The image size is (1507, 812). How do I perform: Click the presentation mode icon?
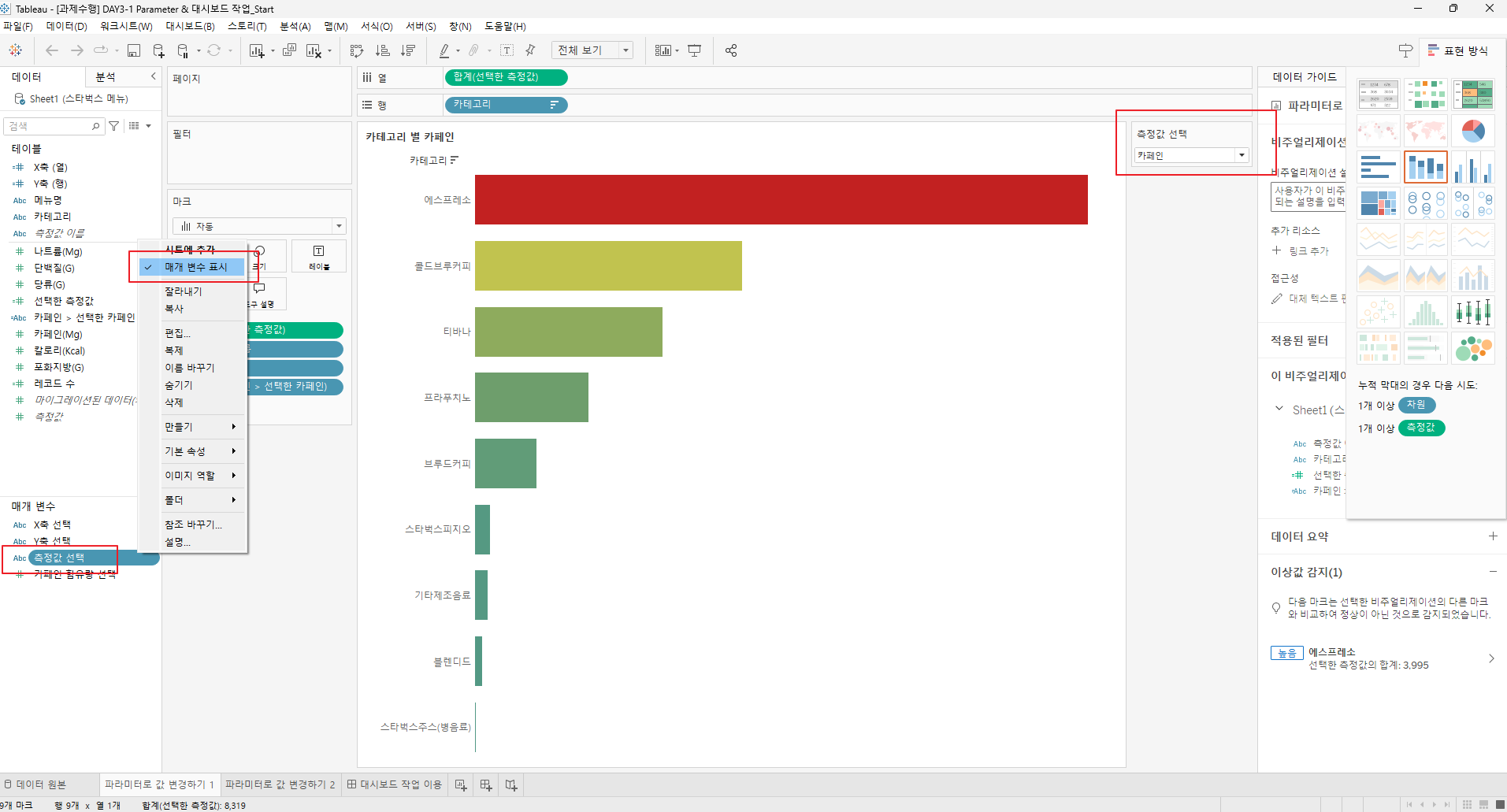694,50
